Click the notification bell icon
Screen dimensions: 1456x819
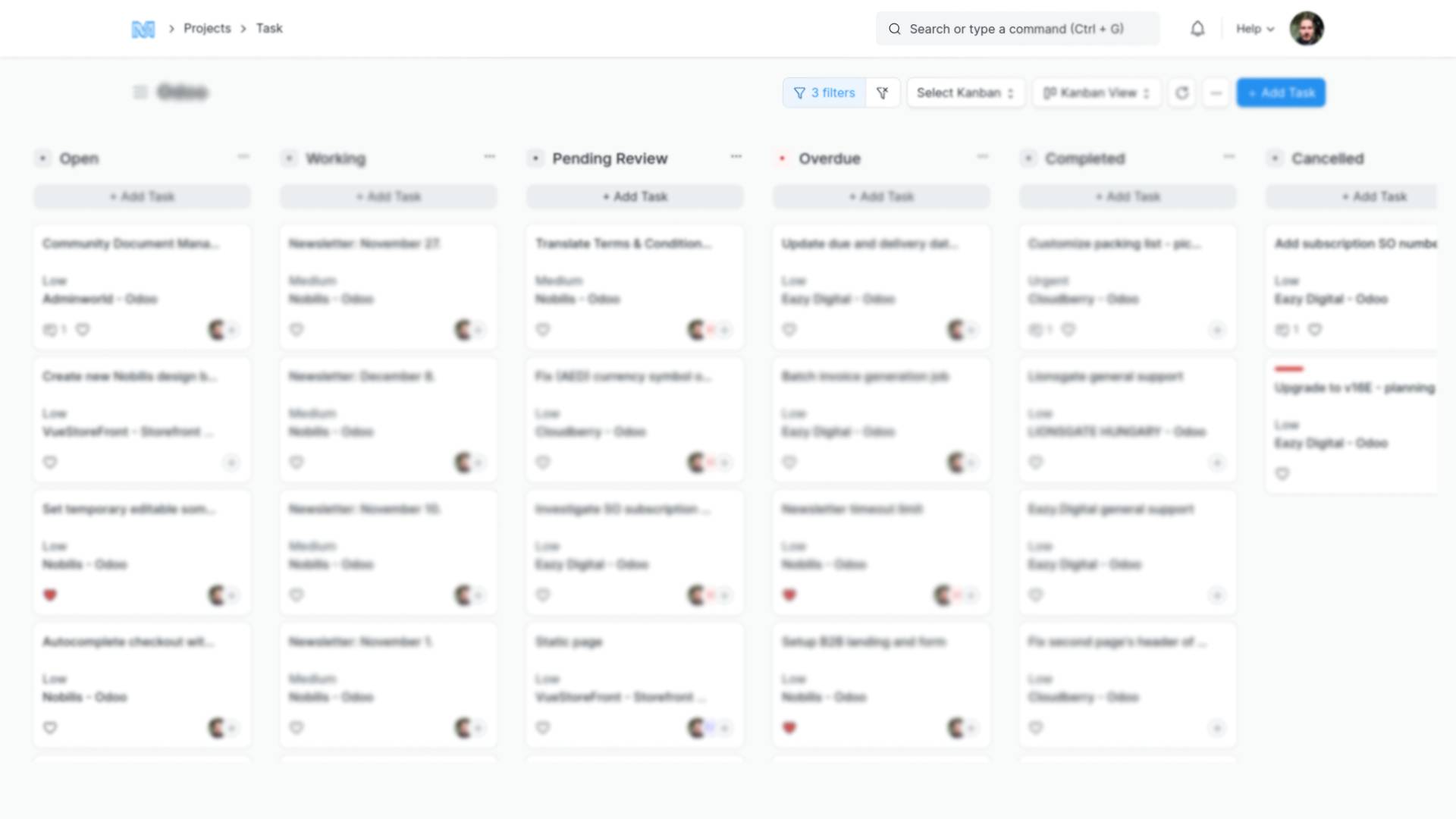pyautogui.click(x=1198, y=28)
